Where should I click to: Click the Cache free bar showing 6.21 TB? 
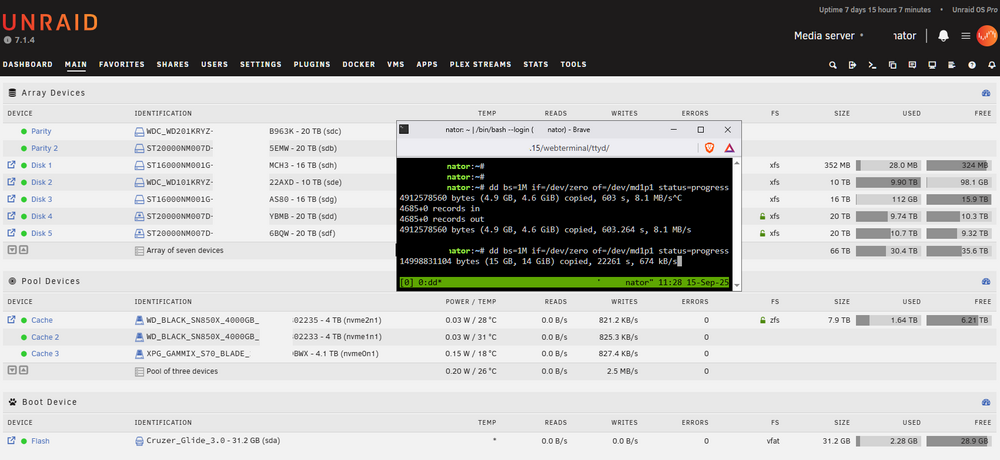(959, 320)
